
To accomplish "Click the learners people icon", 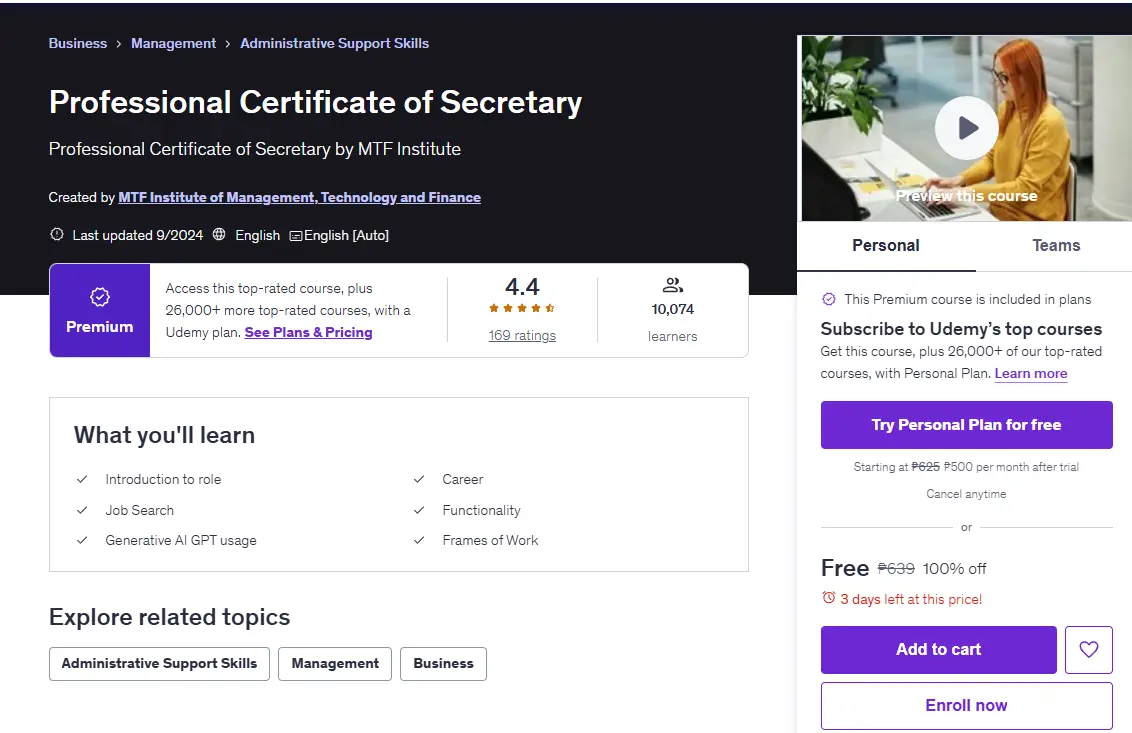I will [x=672, y=285].
